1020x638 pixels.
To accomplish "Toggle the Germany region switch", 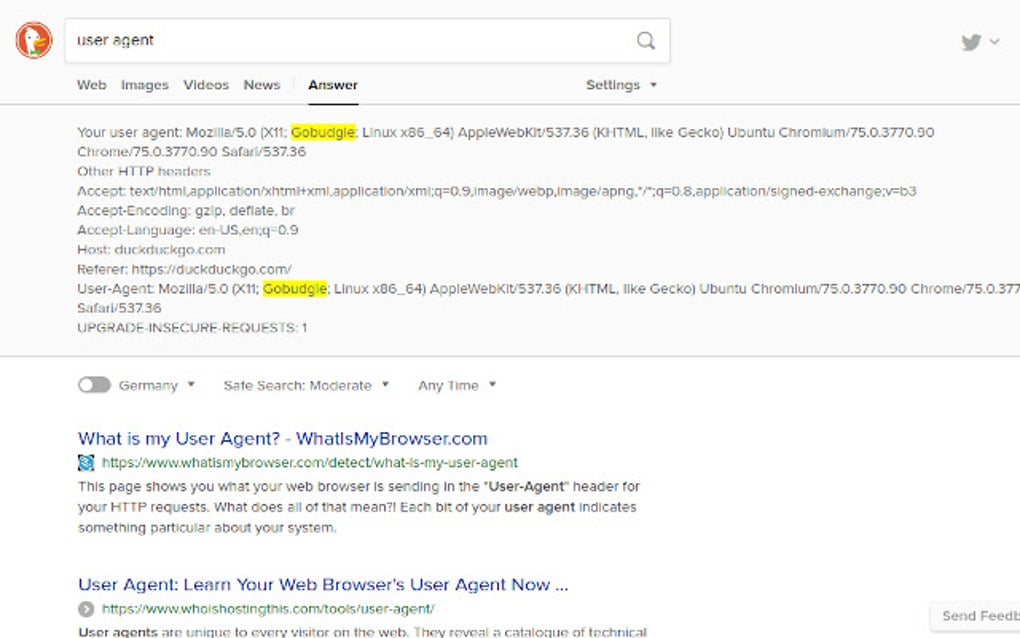I will 93,385.
